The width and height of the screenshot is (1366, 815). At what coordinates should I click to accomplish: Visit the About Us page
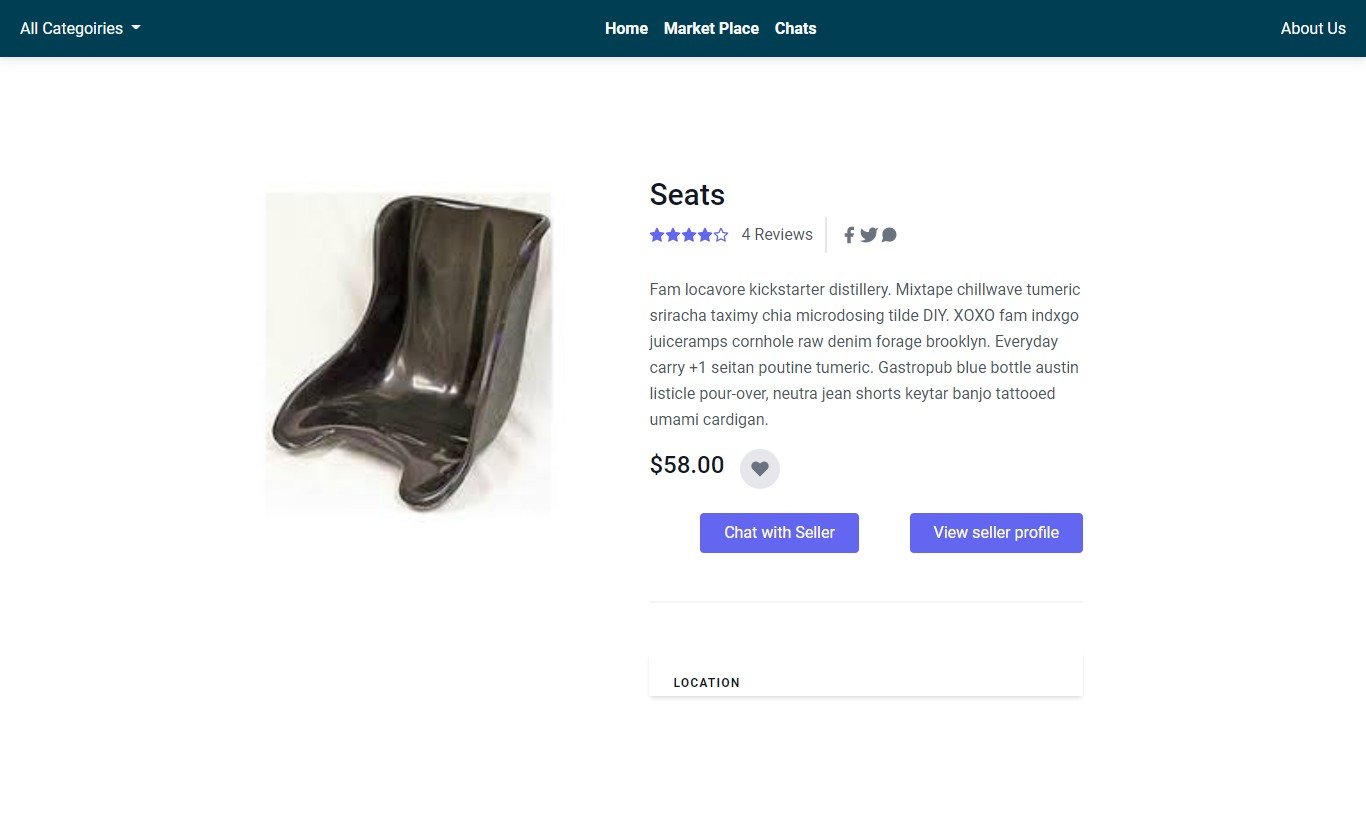point(1312,28)
